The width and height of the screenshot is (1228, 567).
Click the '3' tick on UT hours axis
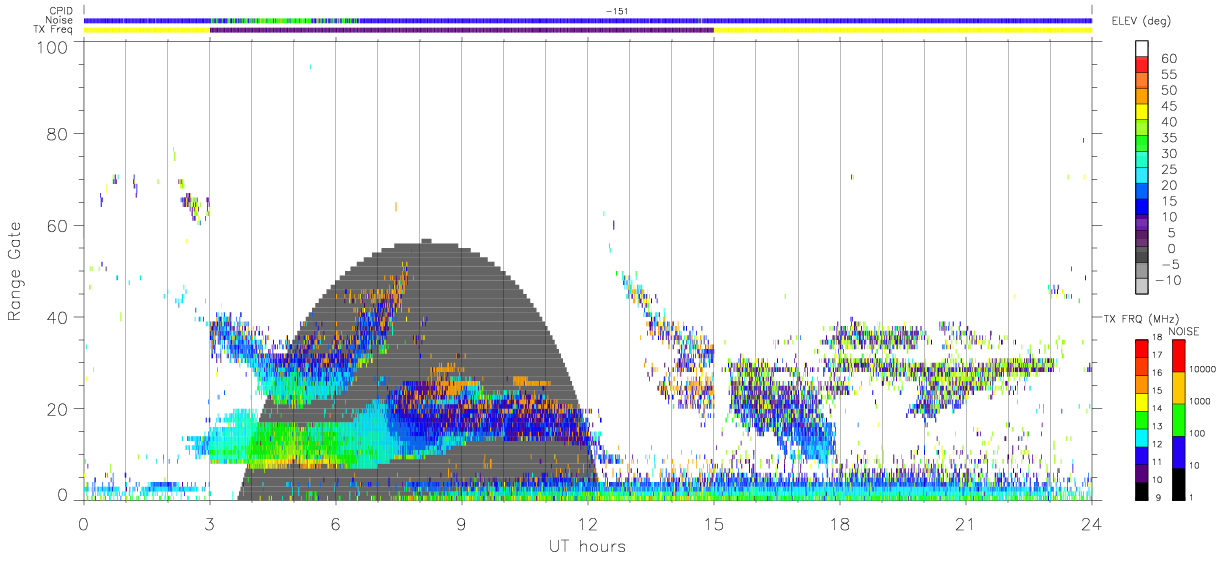tap(210, 525)
